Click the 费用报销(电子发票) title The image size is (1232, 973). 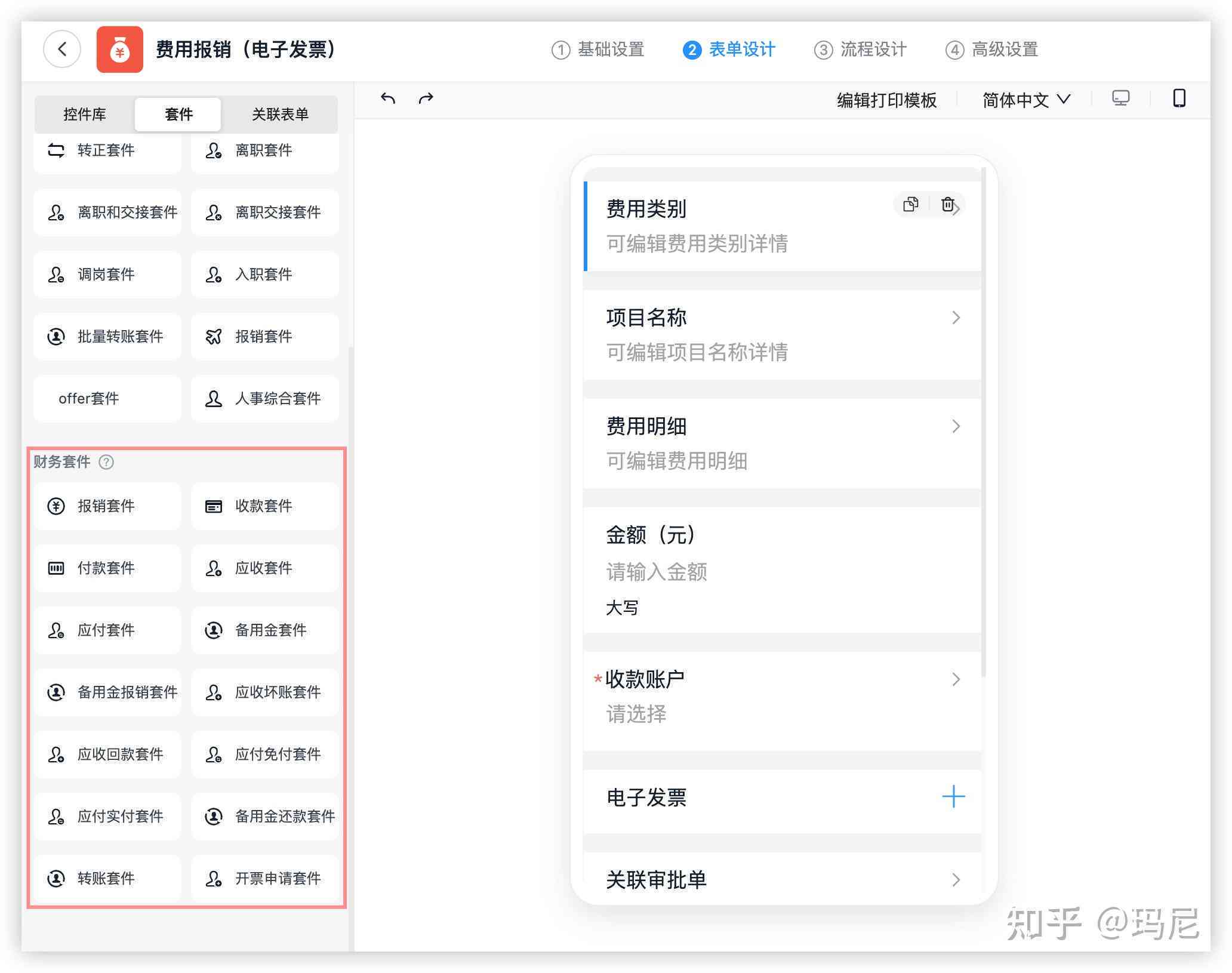point(246,50)
